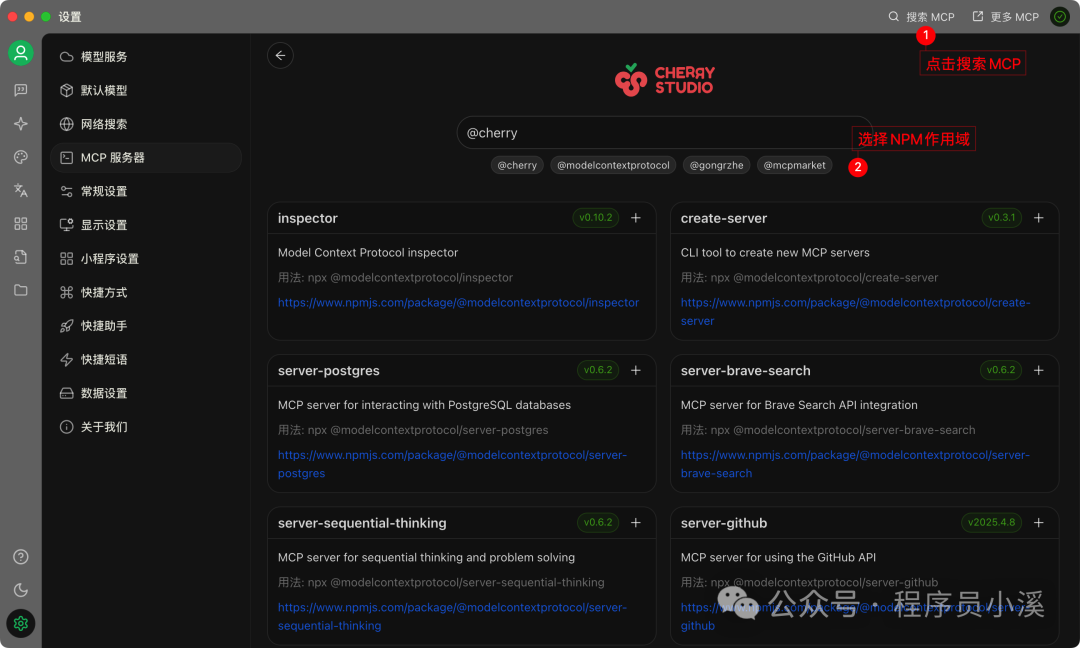Open the chat assistant sidebar icon

coord(20,90)
